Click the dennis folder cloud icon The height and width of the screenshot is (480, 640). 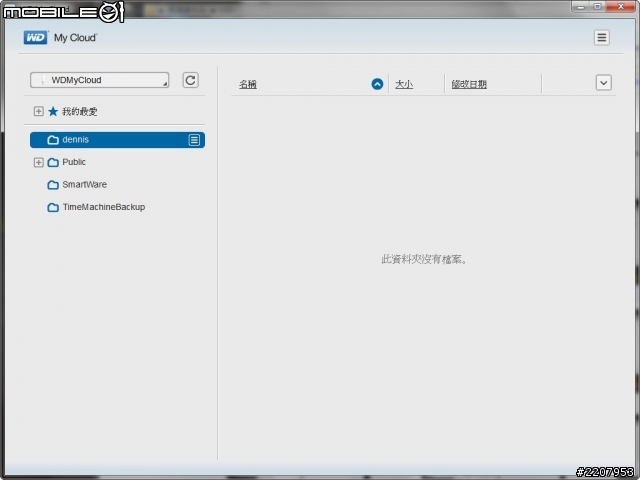[53, 140]
